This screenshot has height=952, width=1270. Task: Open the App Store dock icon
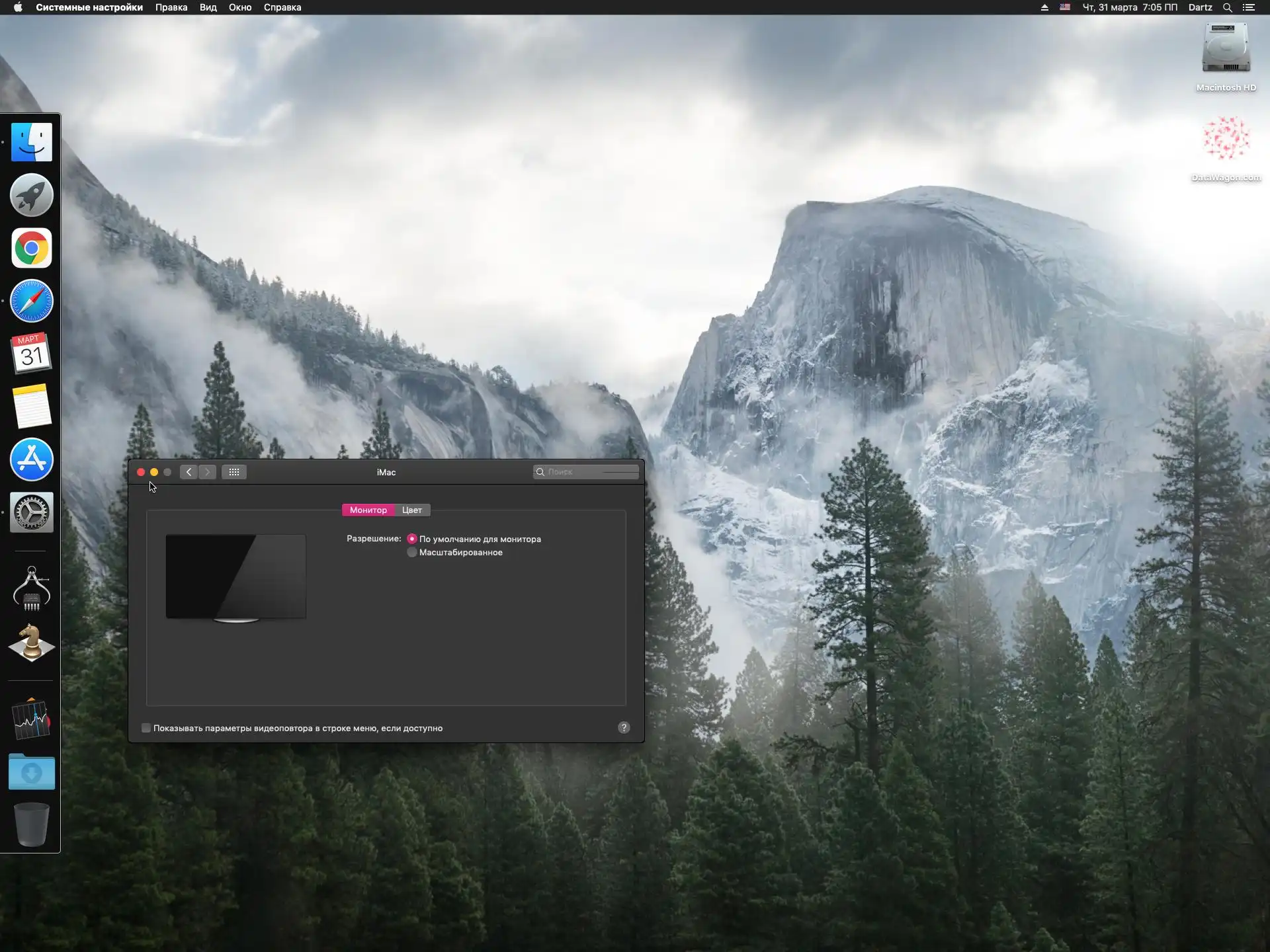point(31,459)
